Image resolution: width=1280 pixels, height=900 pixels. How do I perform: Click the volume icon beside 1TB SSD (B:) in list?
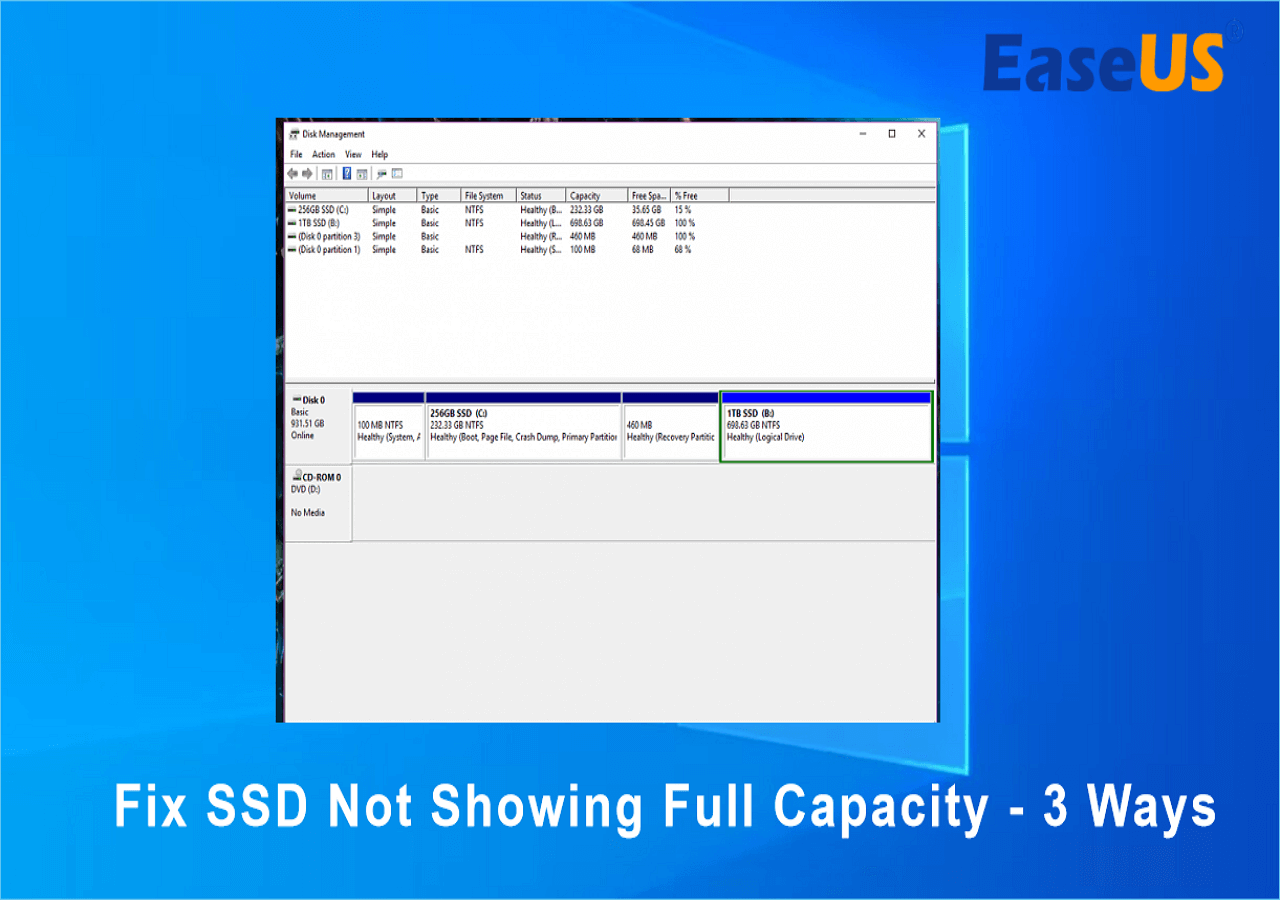pyautogui.click(x=292, y=223)
